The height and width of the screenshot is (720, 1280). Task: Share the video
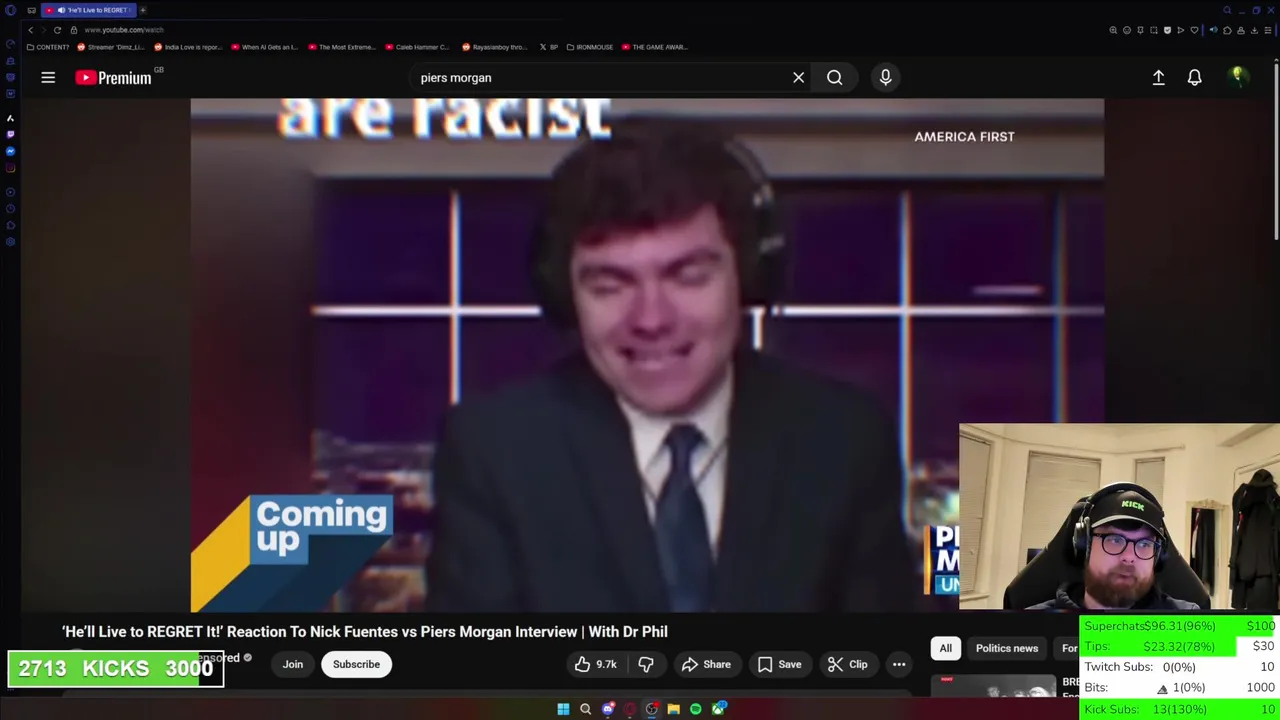(x=706, y=664)
